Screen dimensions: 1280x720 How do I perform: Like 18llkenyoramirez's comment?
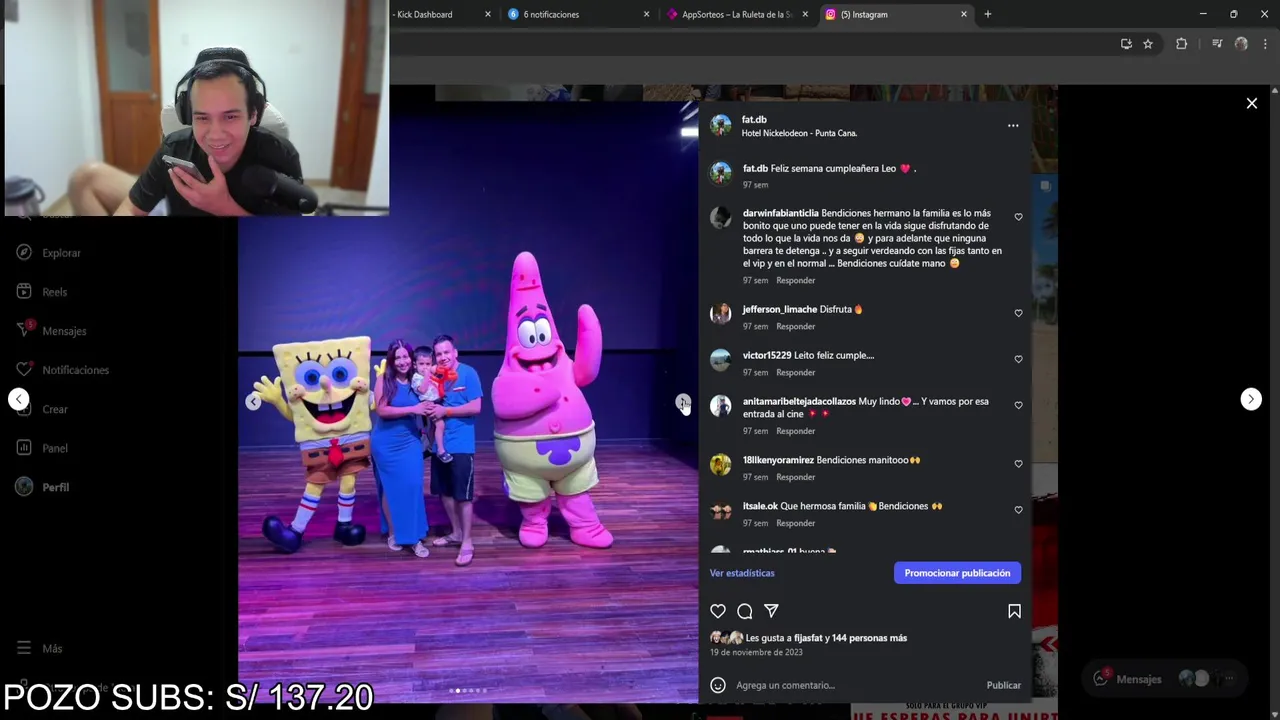pos(1018,464)
